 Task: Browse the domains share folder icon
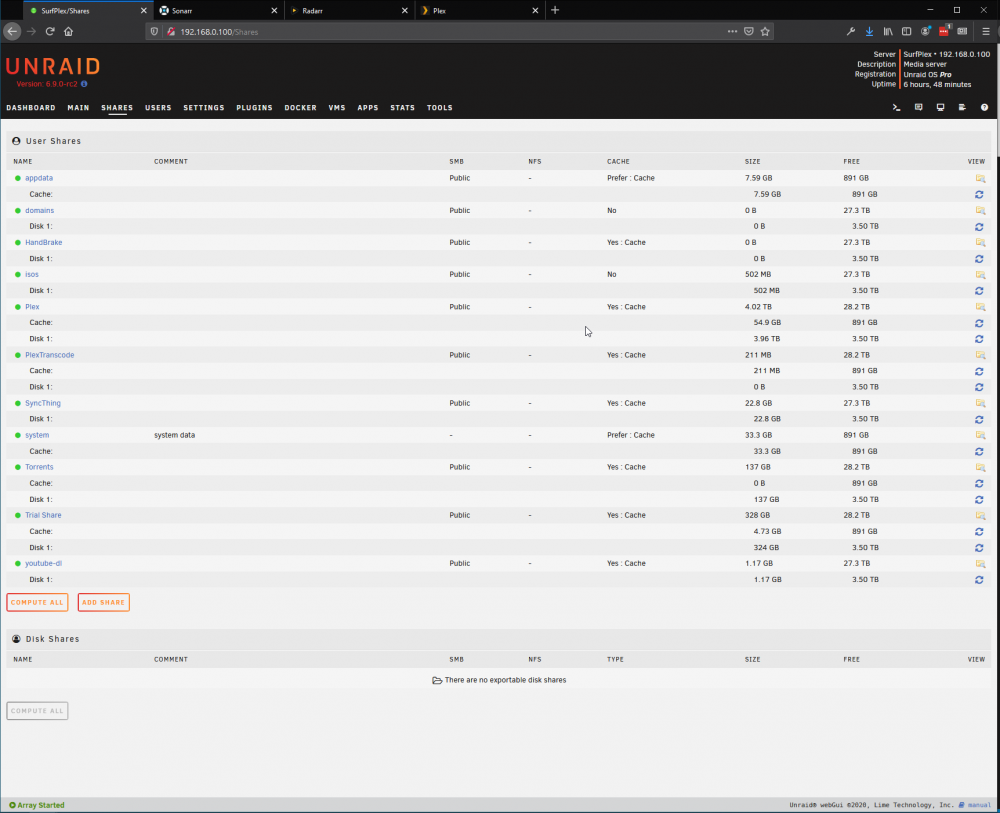click(x=980, y=210)
